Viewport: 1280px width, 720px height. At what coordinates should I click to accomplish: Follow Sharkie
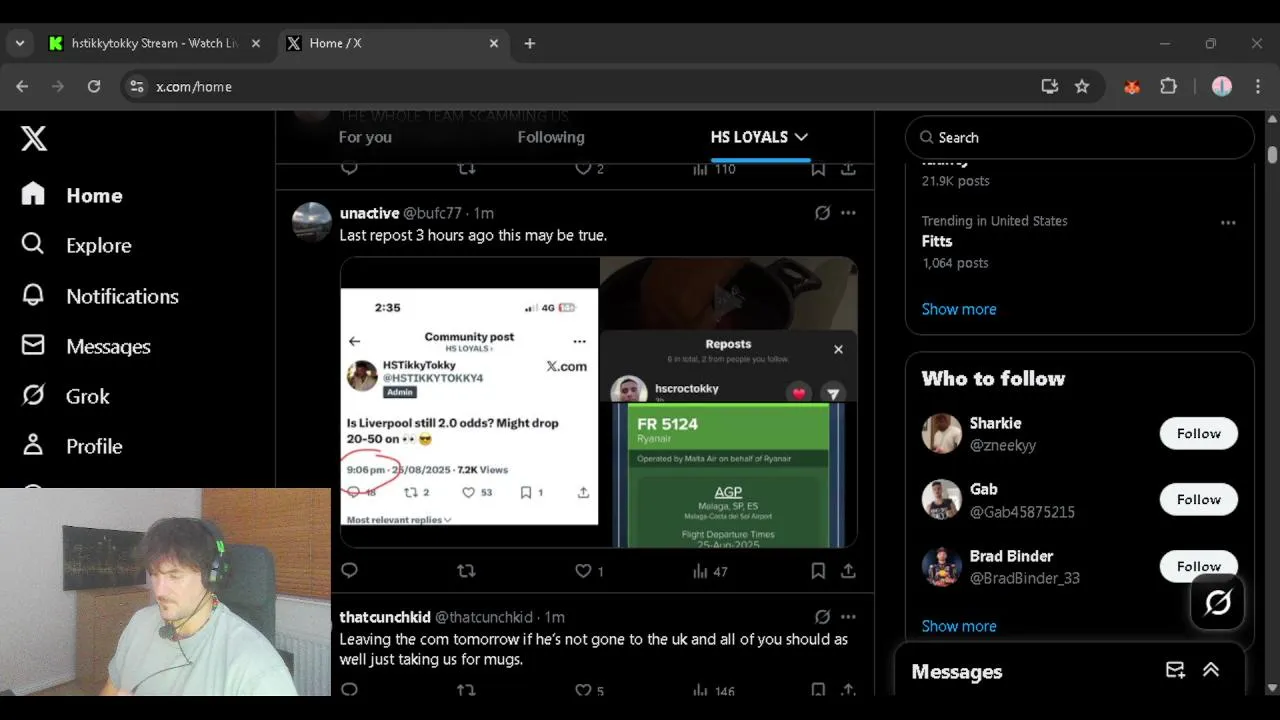click(x=1198, y=433)
